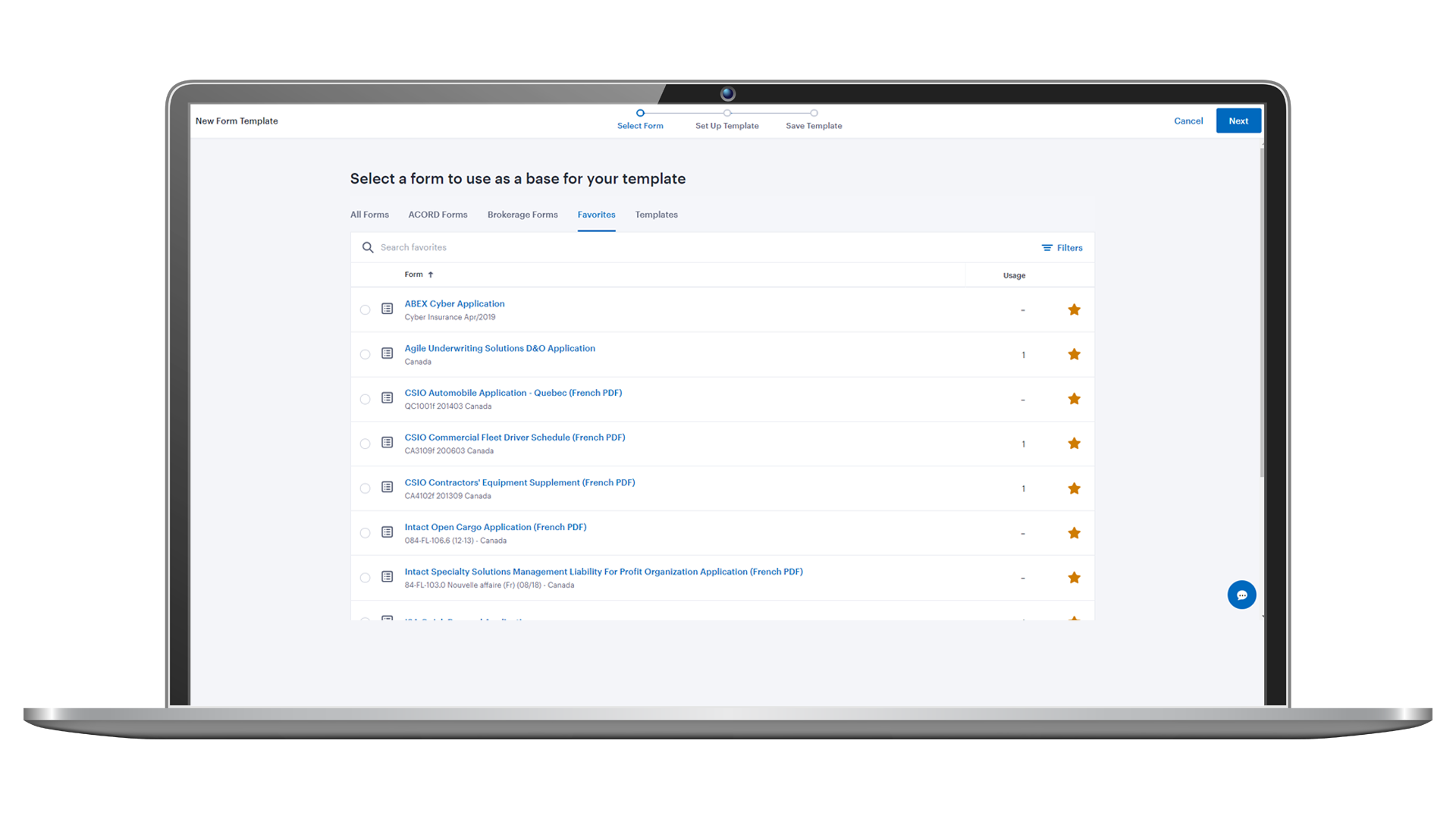Unfavorite the ABEX Cyber Application star

[x=1074, y=309]
